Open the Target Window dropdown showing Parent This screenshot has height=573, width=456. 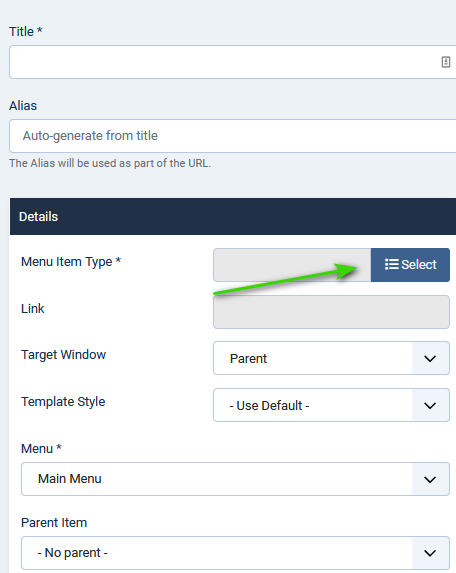331,358
